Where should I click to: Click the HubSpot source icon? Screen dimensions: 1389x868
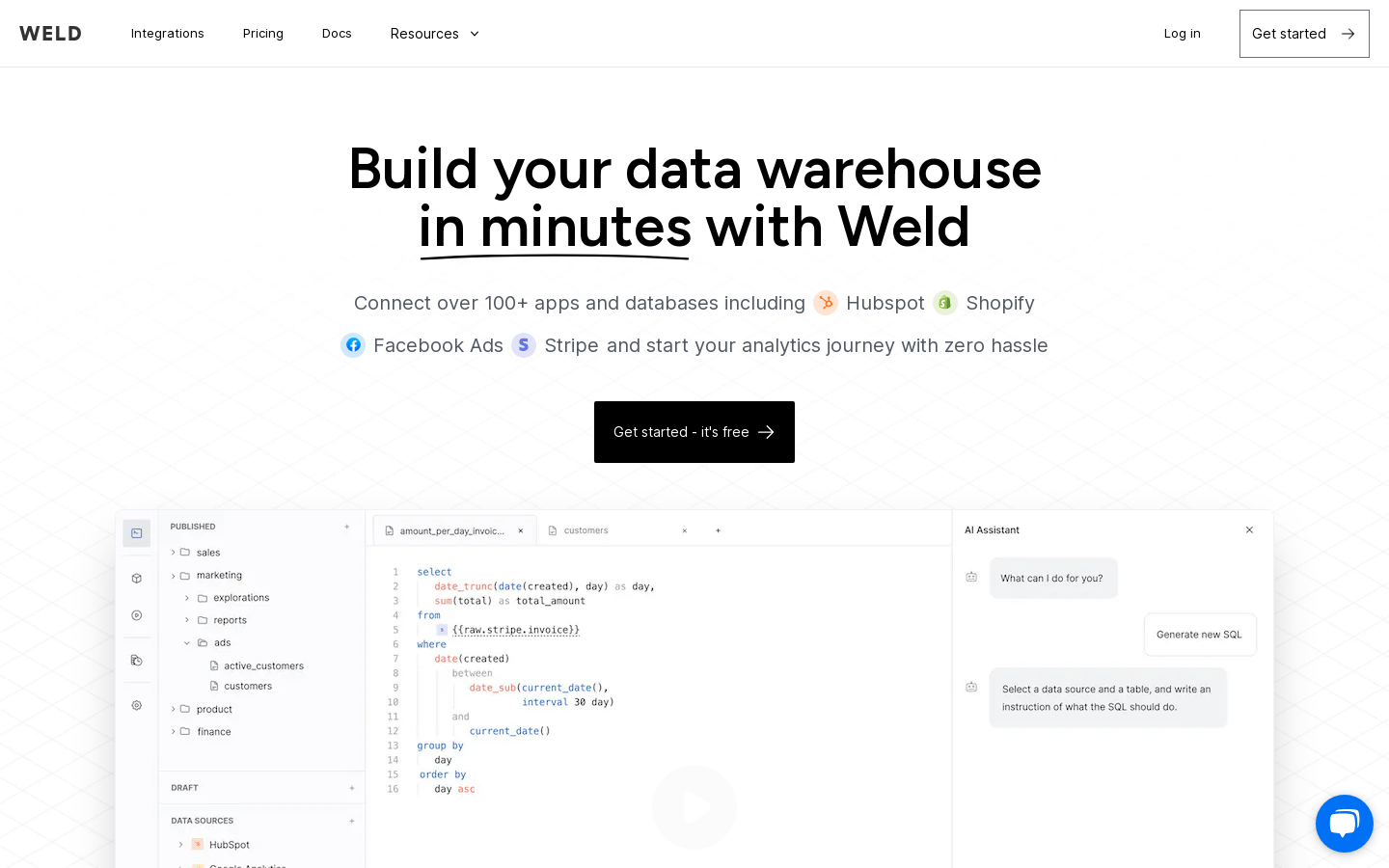198,845
